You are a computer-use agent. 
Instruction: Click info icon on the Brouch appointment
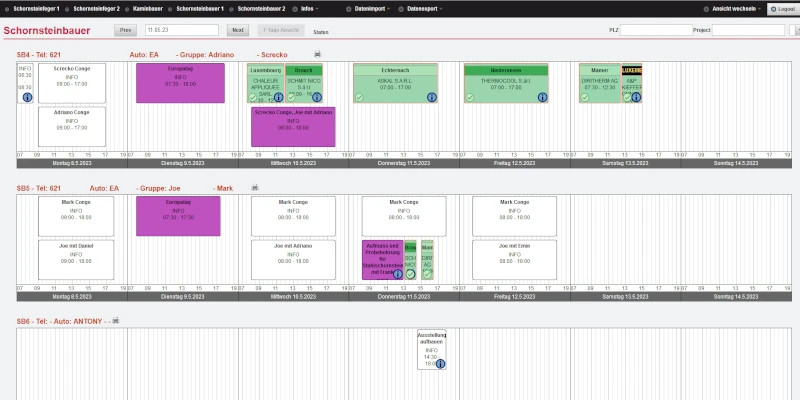click(319, 98)
